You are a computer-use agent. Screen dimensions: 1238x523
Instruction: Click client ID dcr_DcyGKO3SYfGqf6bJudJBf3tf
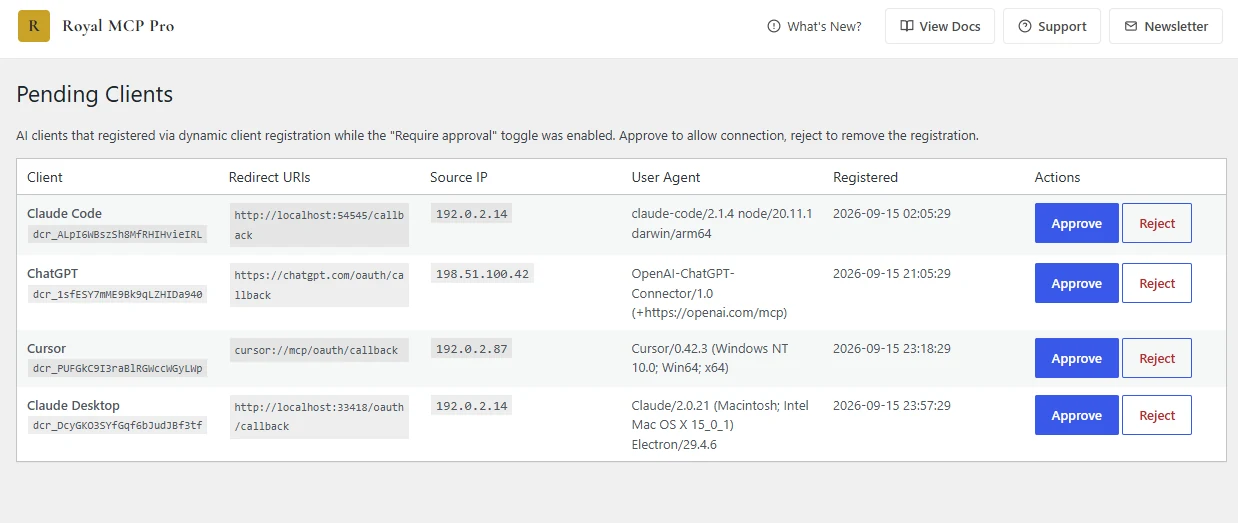pos(117,425)
